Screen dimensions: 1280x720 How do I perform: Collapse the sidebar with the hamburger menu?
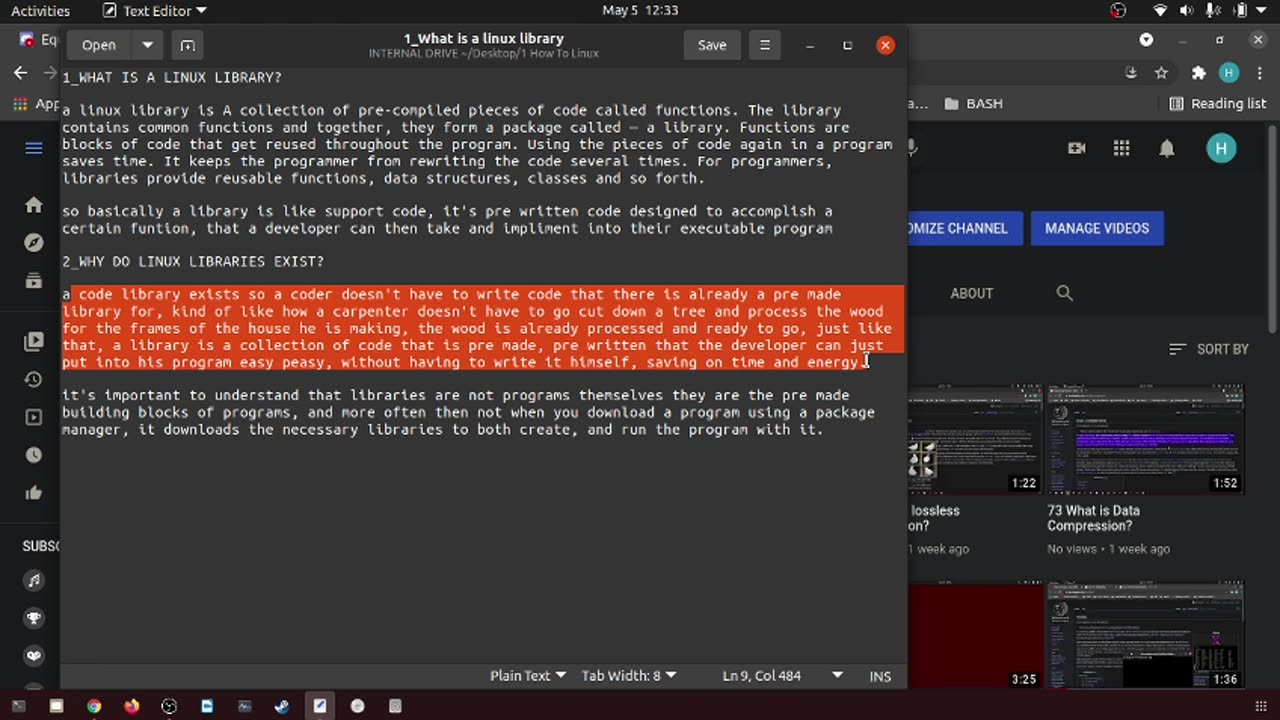tap(33, 147)
